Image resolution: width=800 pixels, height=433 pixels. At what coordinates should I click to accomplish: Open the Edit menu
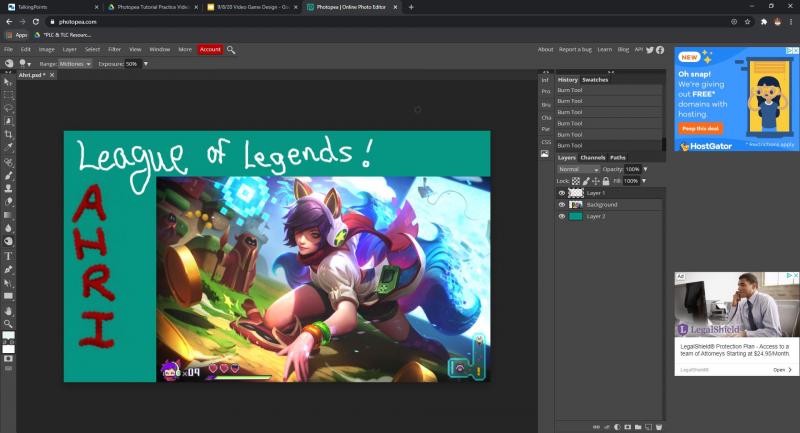tap(26, 49)
